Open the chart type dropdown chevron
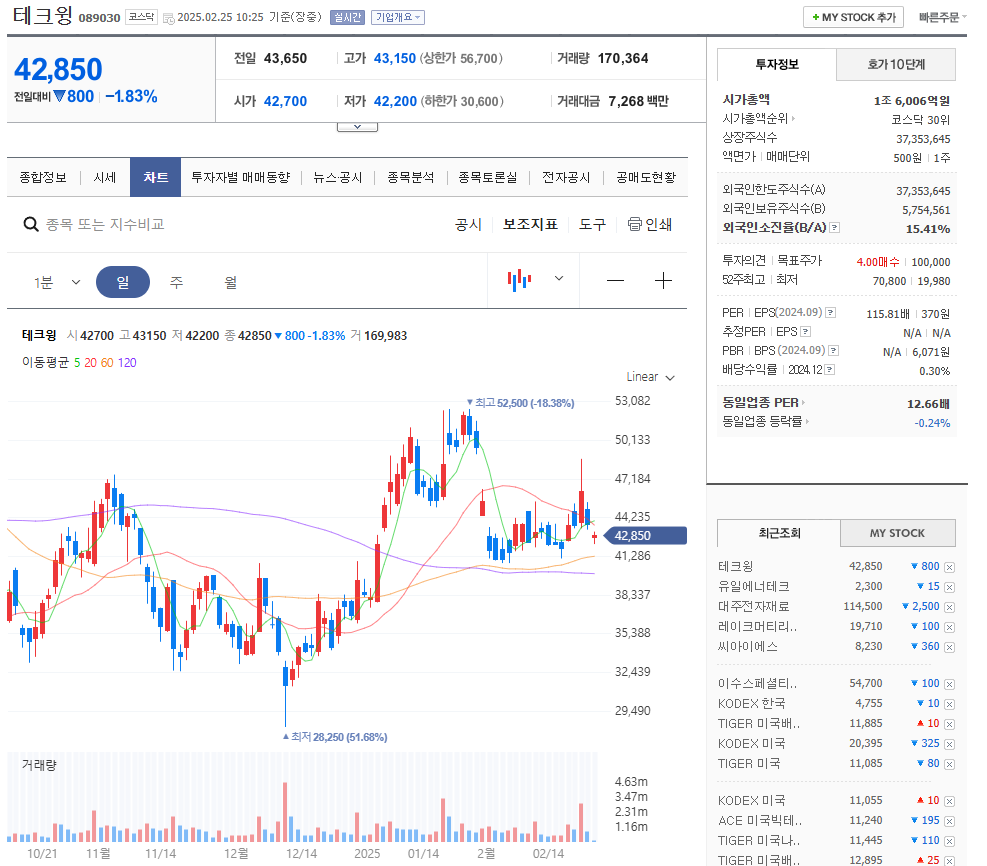987x866 pixels. (x=558, y=279)
